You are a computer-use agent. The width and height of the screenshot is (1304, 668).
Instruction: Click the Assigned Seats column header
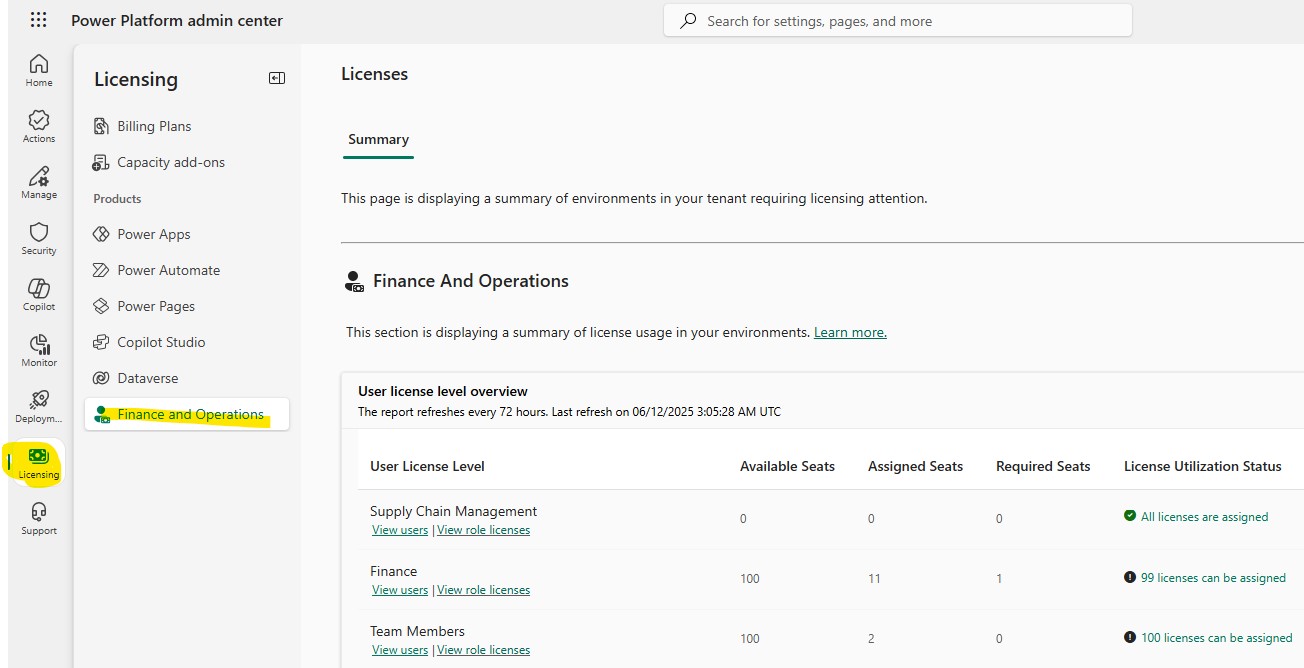(915, 466)
